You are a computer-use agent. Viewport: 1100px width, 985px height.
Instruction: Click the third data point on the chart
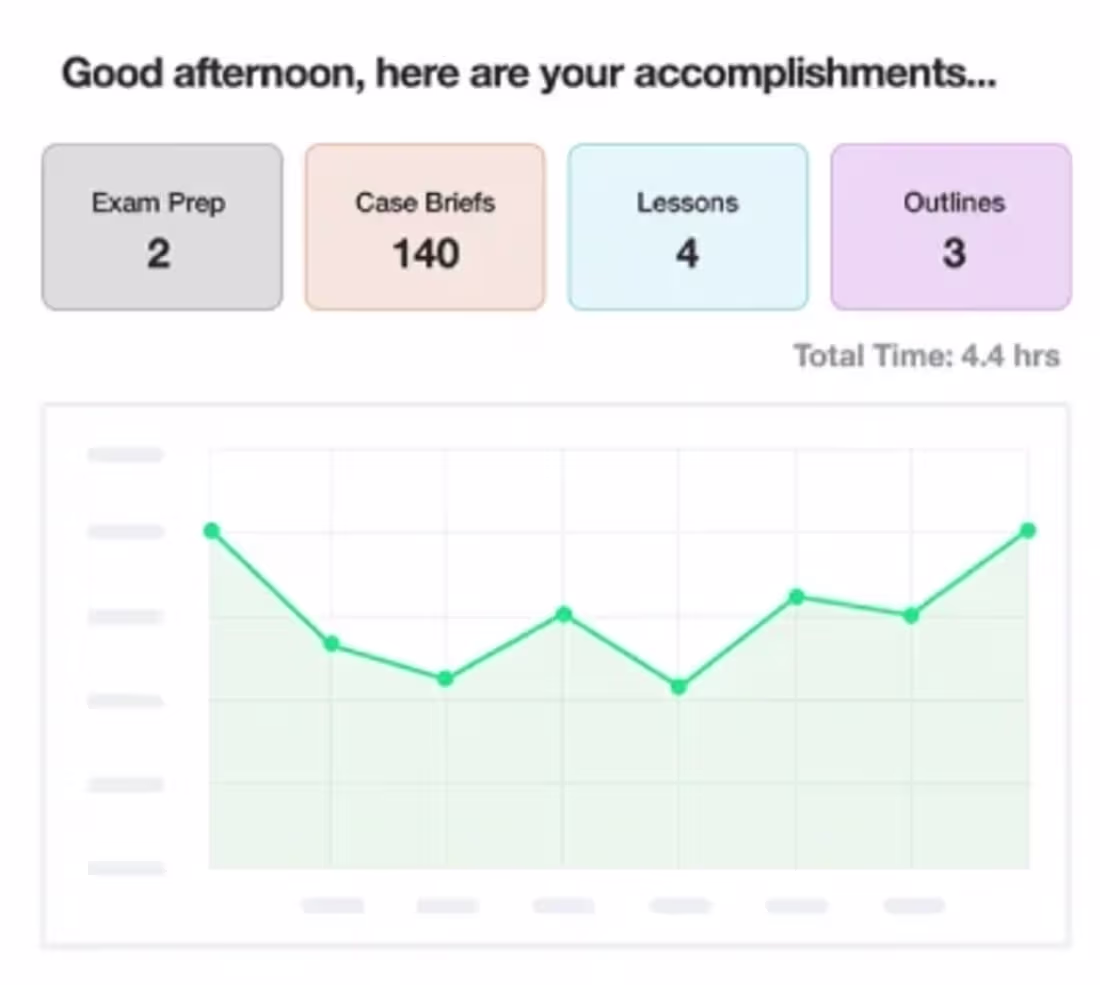(446, 678)
